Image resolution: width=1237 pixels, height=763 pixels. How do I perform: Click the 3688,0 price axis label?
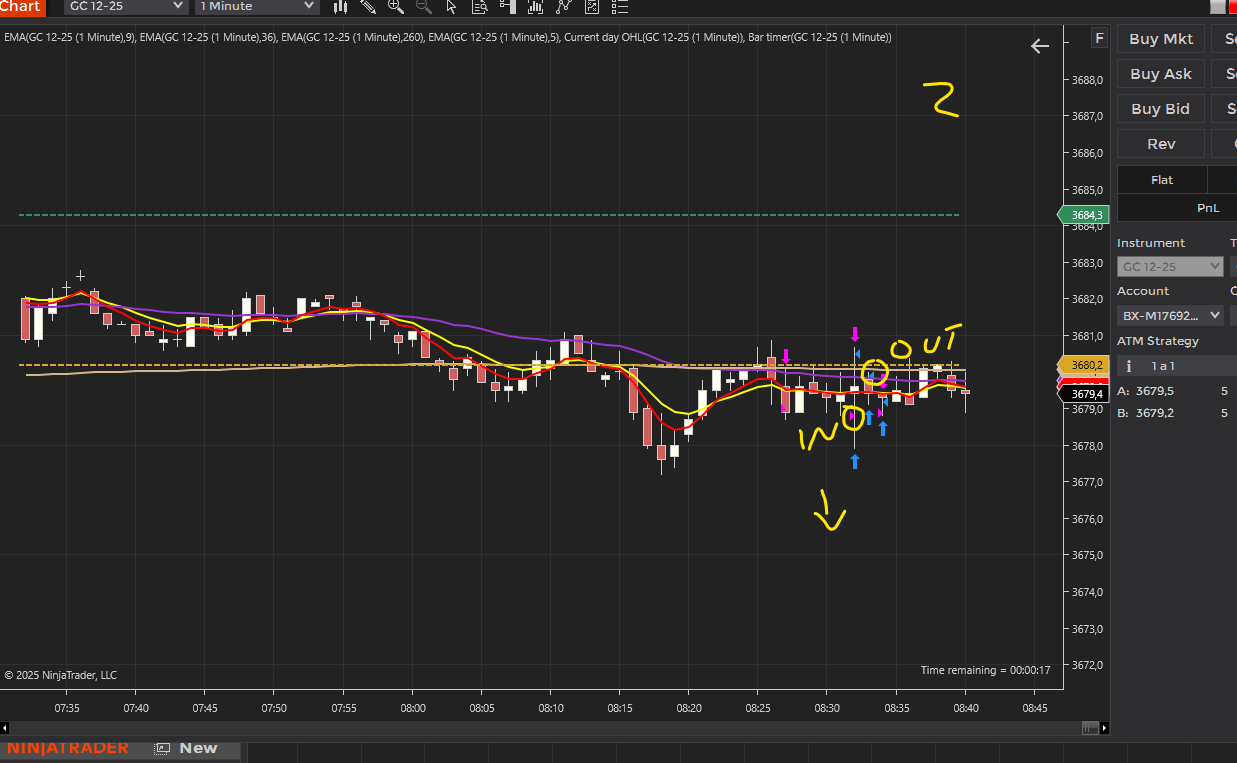pyautogui.click(x=1087, y=80)
